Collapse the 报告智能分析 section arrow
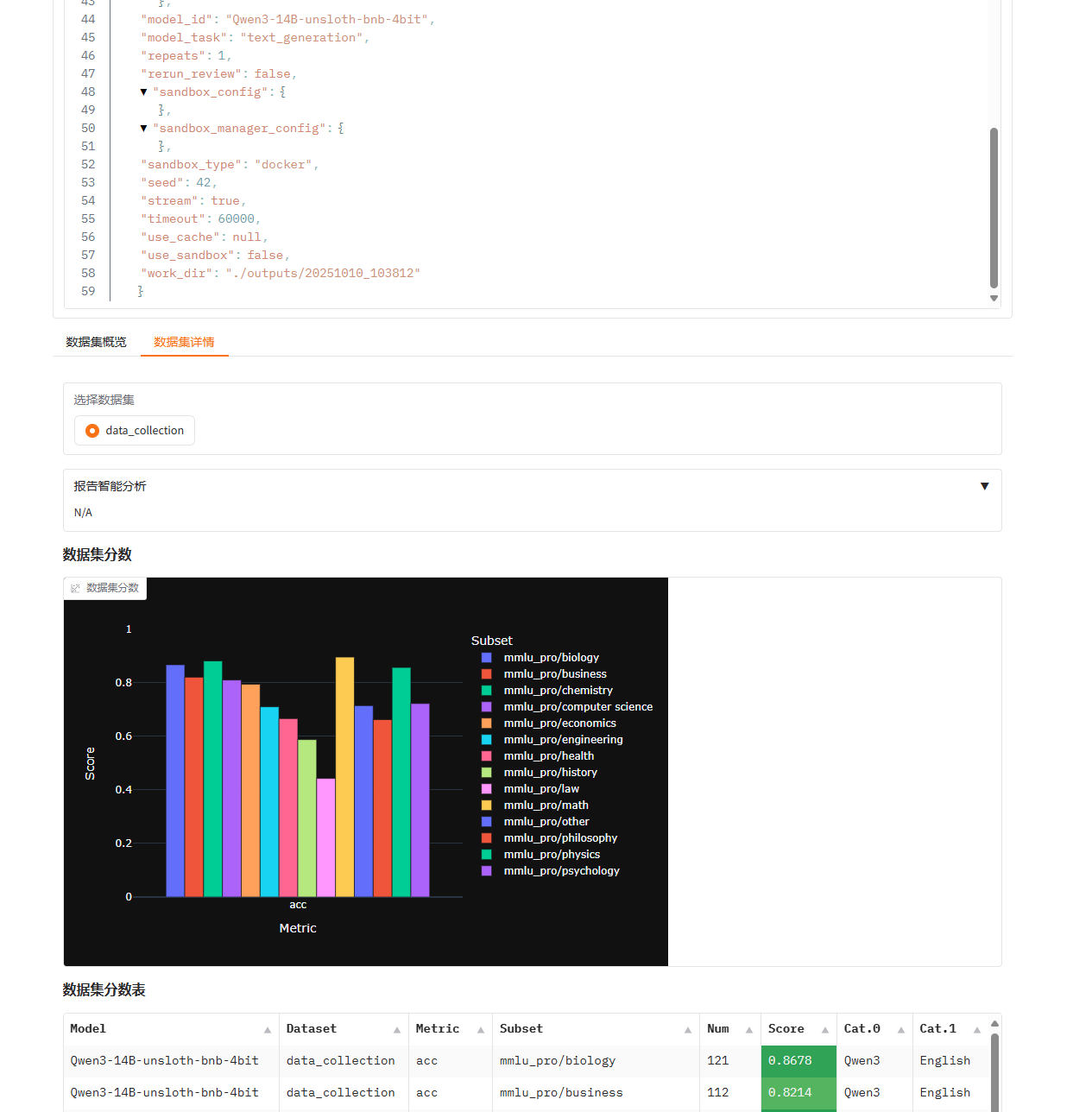 (984, 486)
